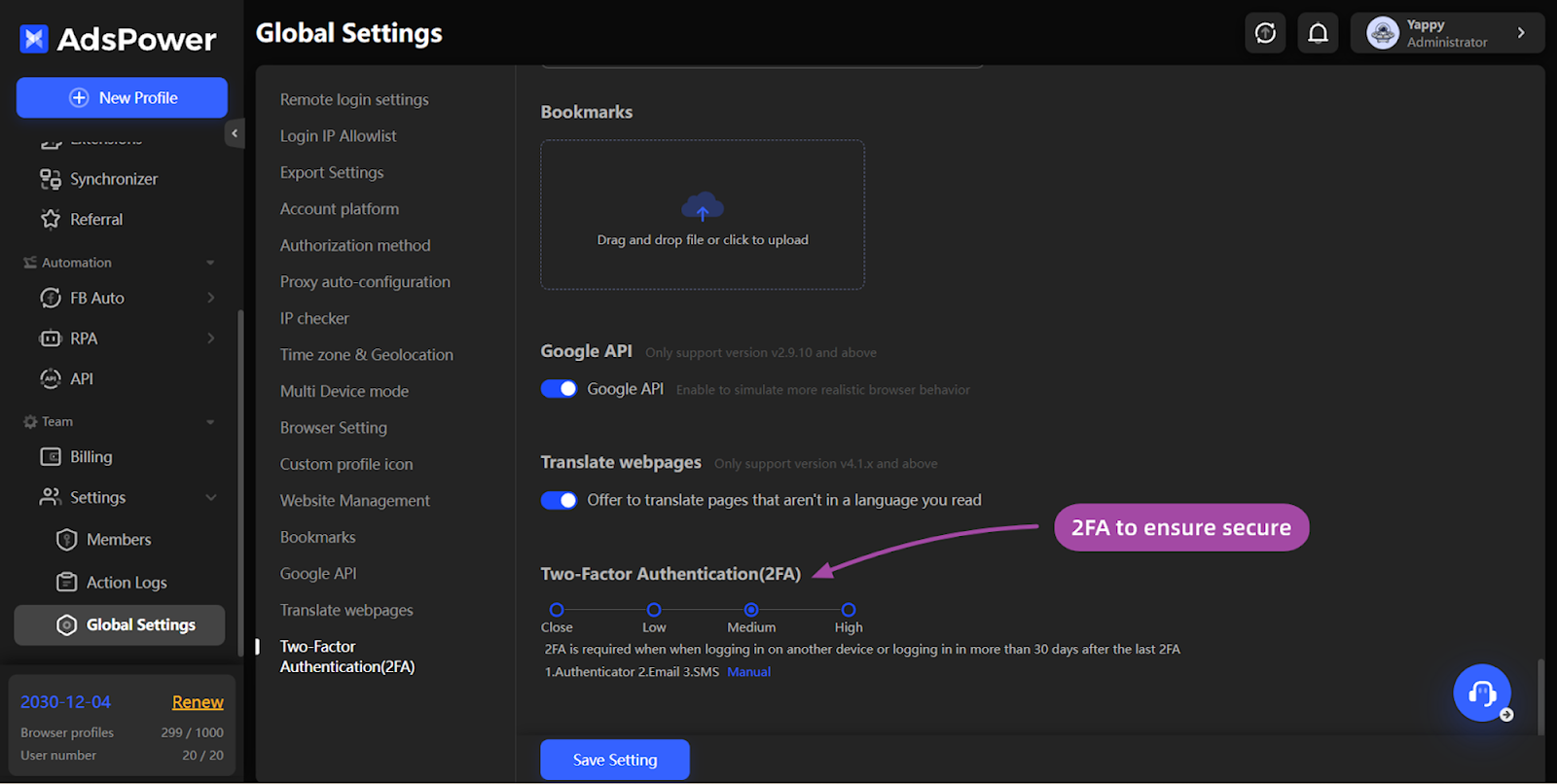Set 2FA level to Low
This screenshot has width=1557, height=784.
point(654,610)
